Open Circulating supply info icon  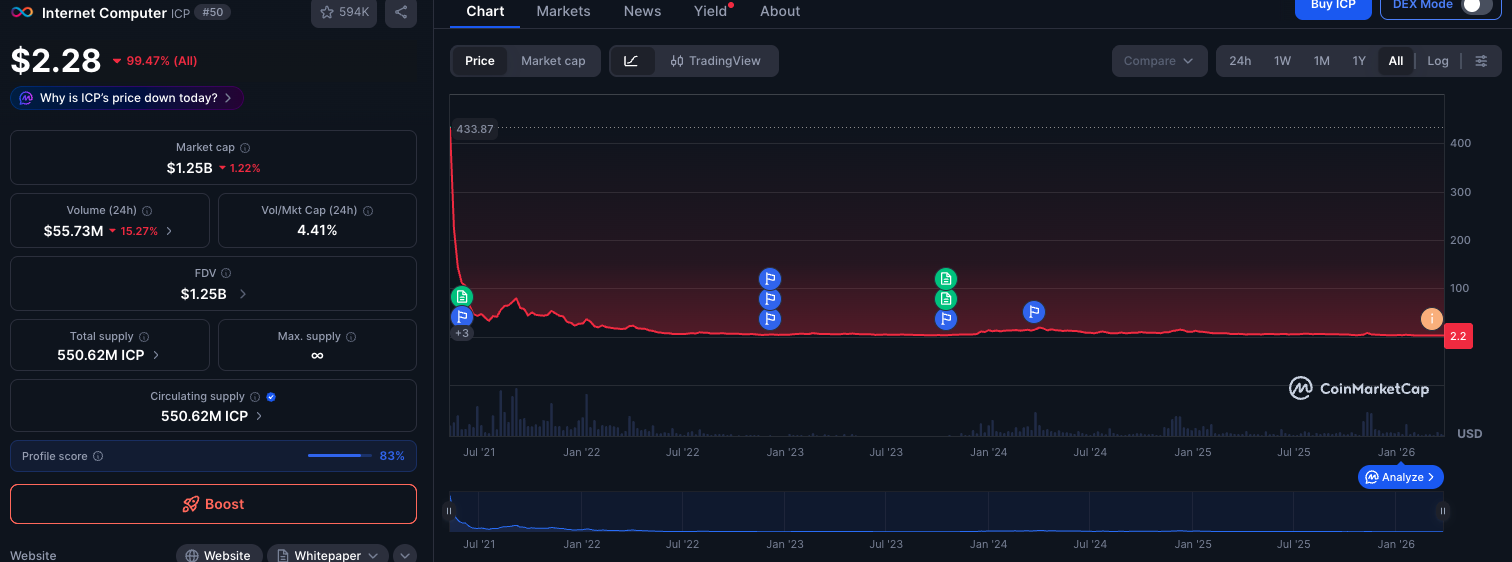(x=255, y=397)
